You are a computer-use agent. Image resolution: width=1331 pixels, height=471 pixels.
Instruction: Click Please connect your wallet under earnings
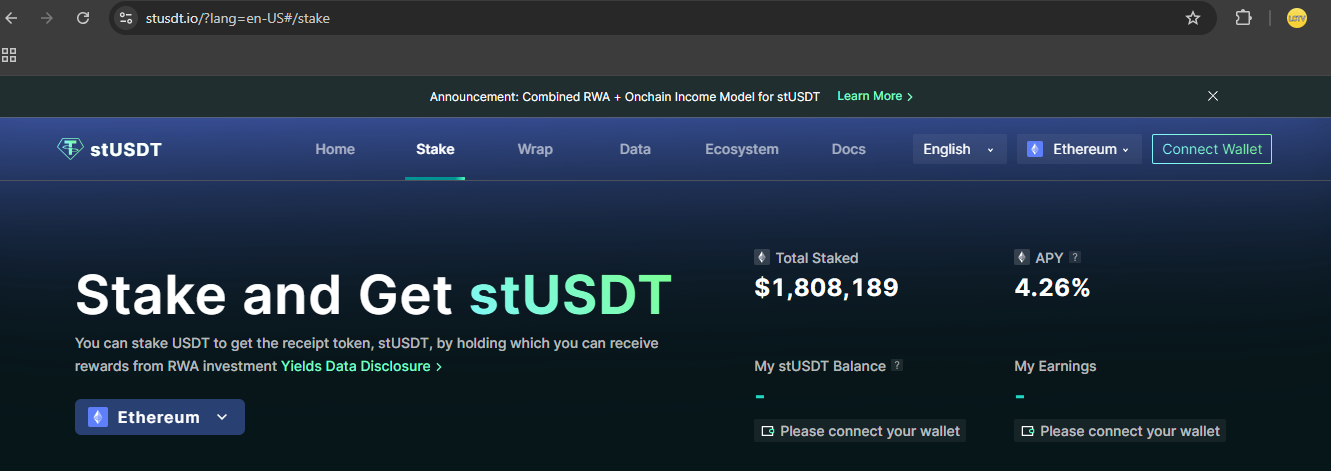click(1120, 431)
